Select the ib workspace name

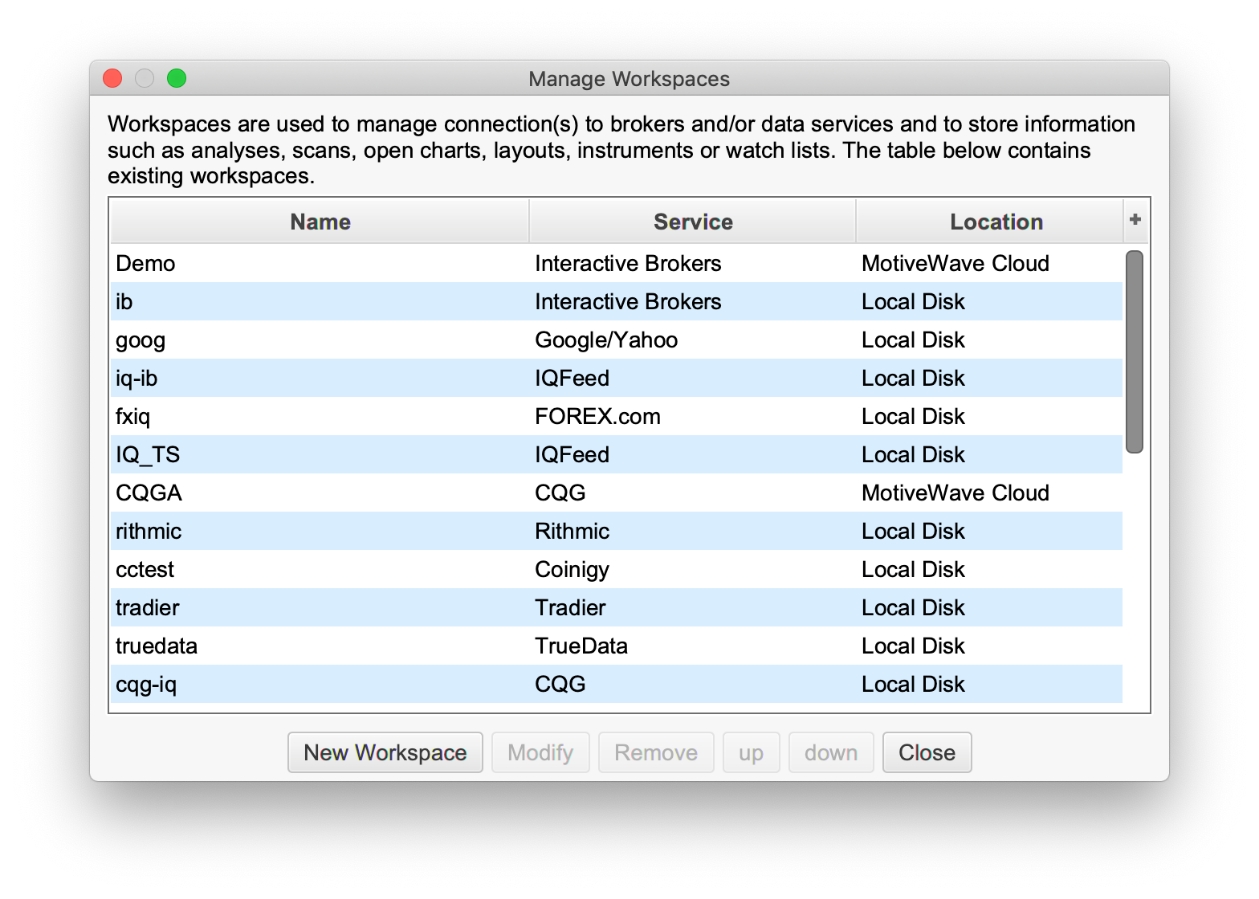coord(124,302)
